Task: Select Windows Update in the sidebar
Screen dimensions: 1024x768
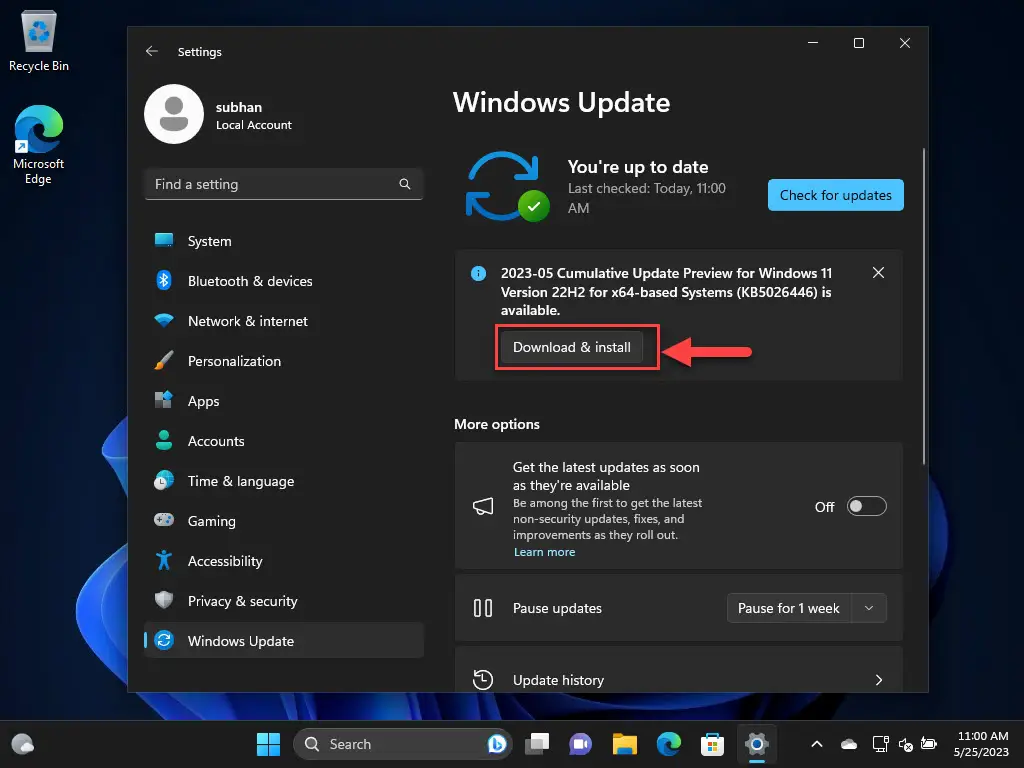Action: 283,641
